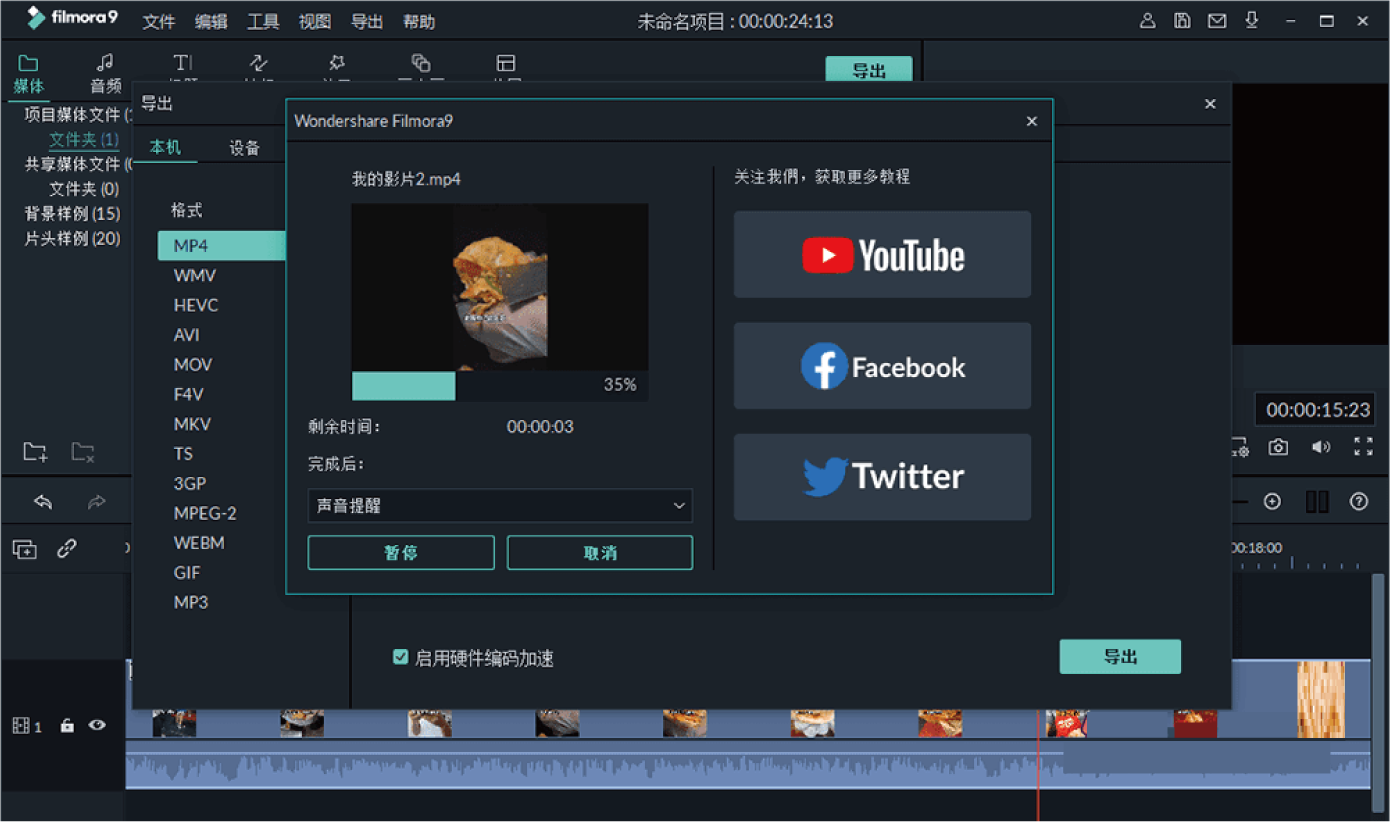
Task: Open the 文件 menu
Action: click(x=158, y=22)
